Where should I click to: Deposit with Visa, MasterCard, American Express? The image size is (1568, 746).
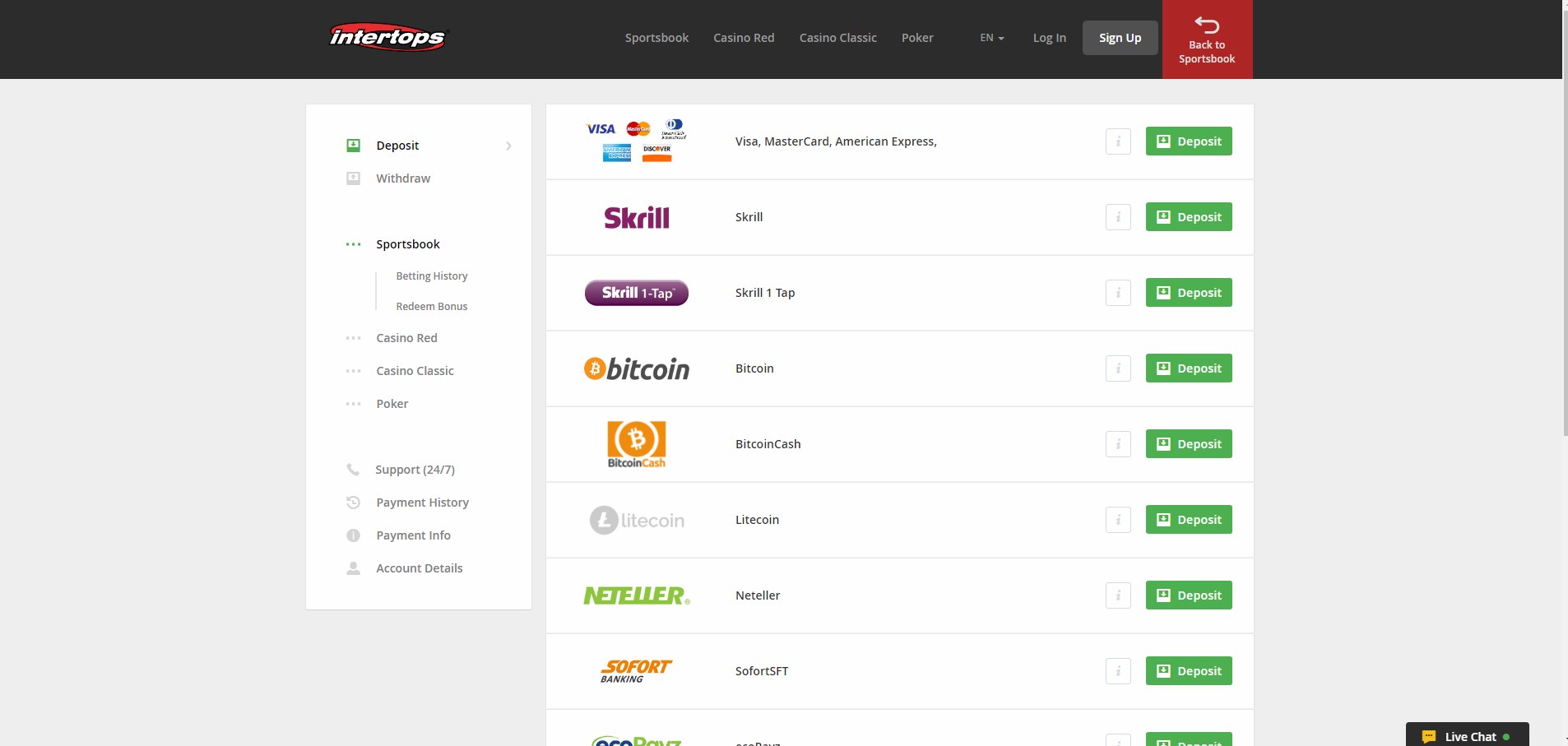pos(1189,141)
